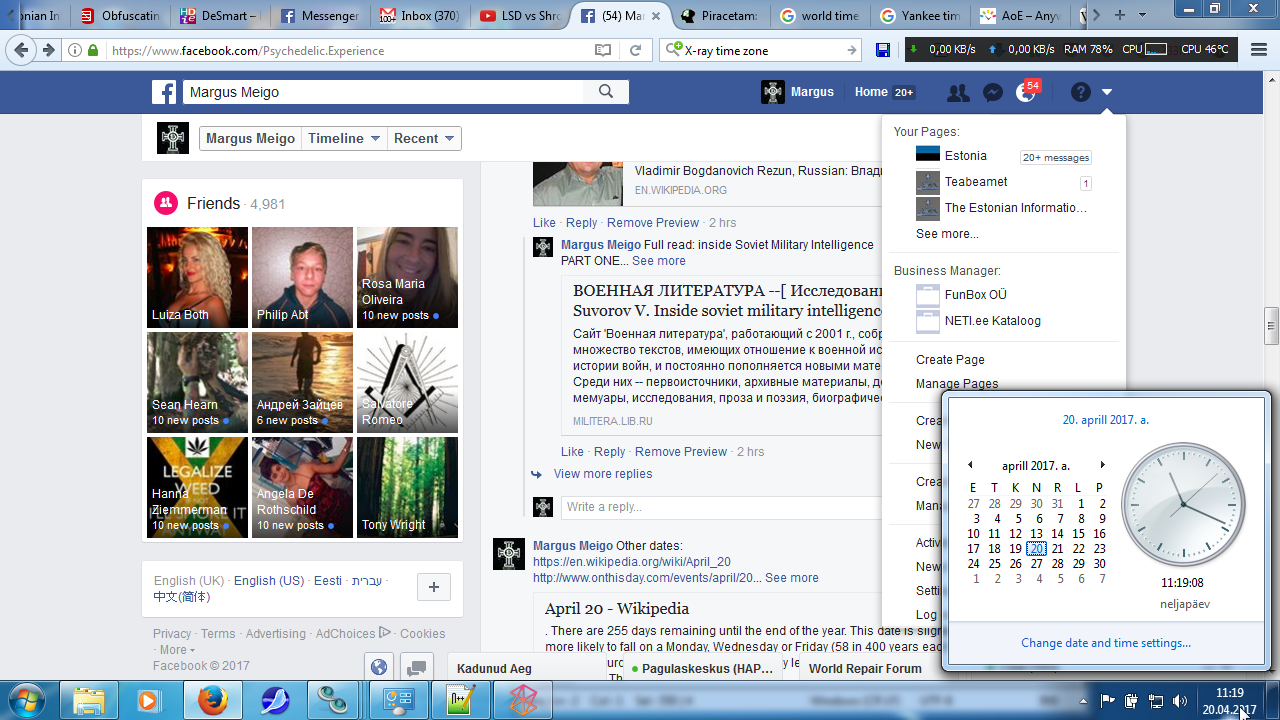Viewport: 1280px width, 720px height.
Task: Click the network icon in system tray
Action: (x=1156, y=701)
